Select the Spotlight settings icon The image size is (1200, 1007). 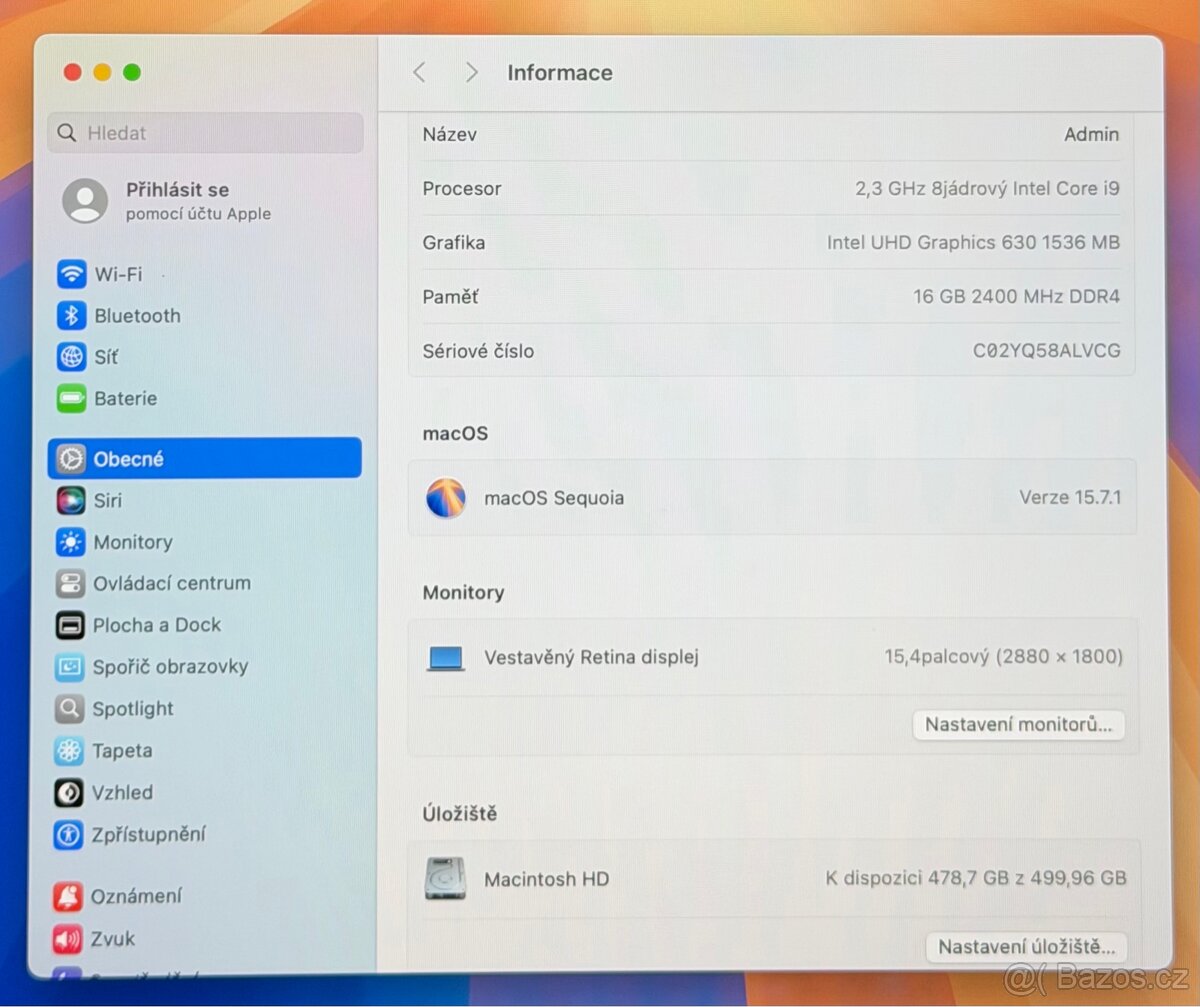point(70,709)
